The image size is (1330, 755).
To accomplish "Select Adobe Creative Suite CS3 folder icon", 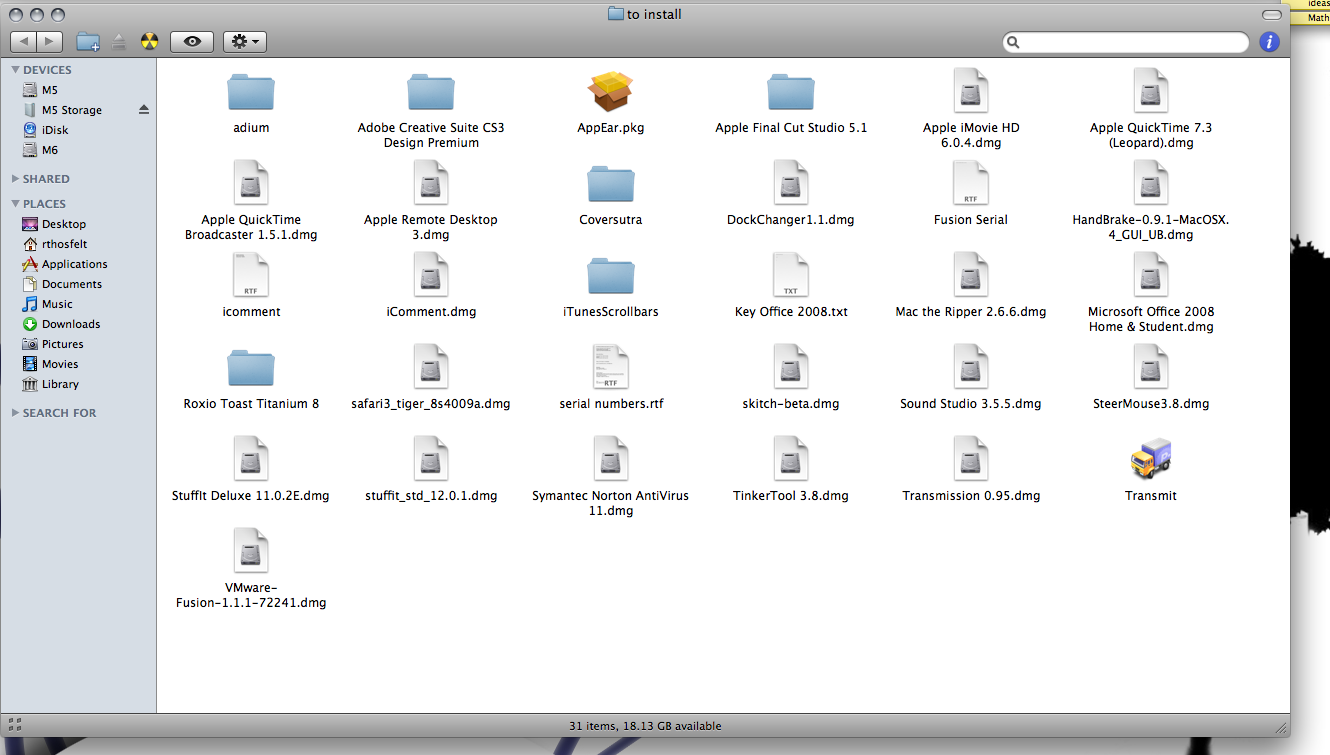I will (x=431, y=92).
